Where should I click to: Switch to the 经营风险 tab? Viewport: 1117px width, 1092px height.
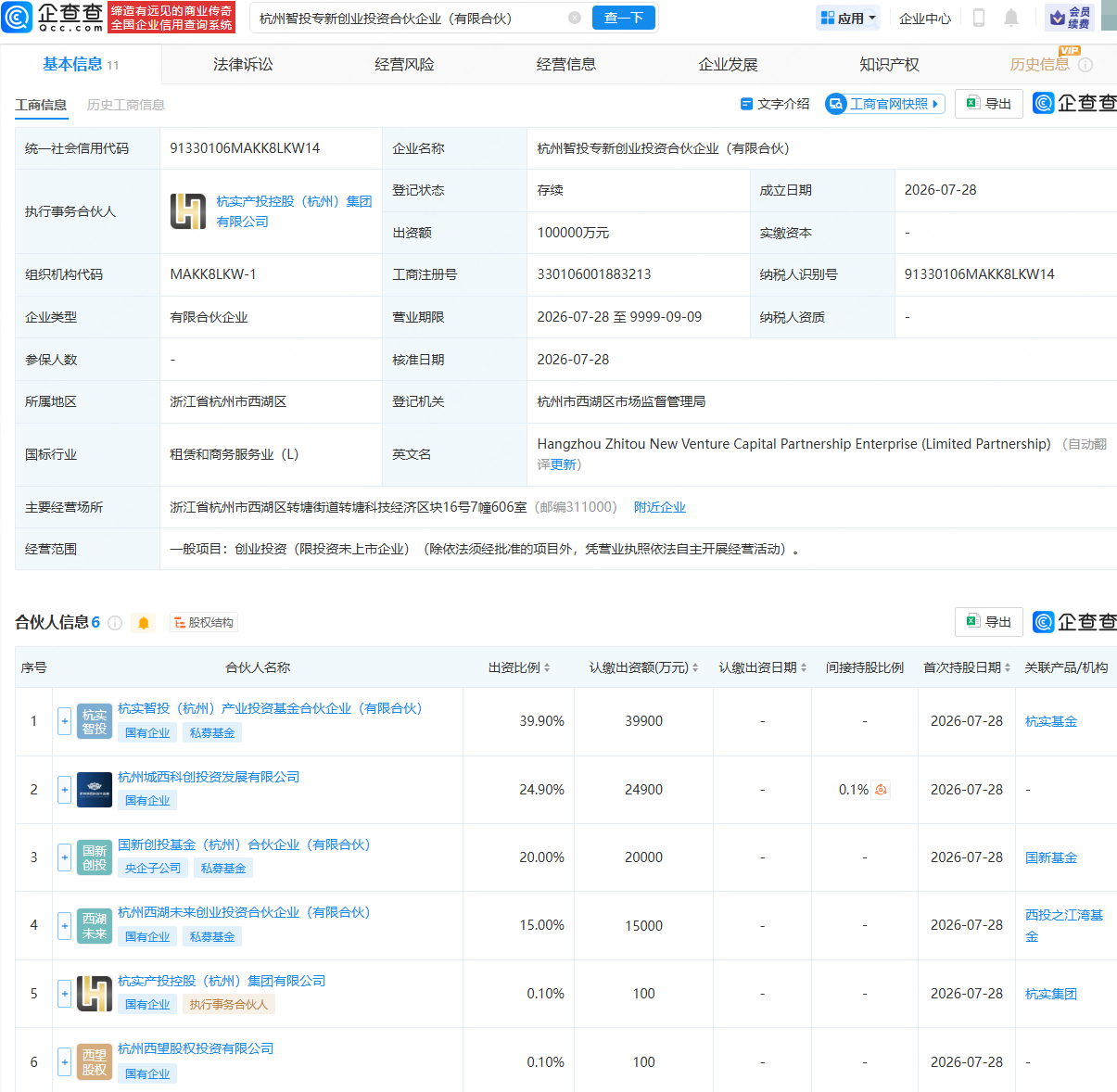coord(404,65)
